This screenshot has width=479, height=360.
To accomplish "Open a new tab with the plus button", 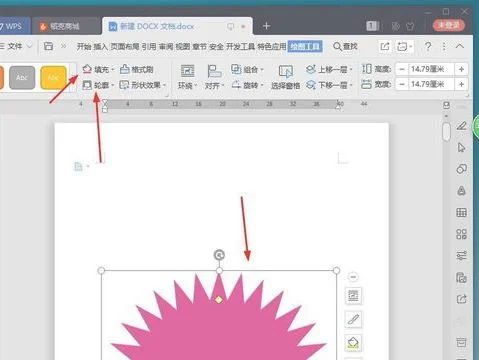I will [x=266, y=26].
